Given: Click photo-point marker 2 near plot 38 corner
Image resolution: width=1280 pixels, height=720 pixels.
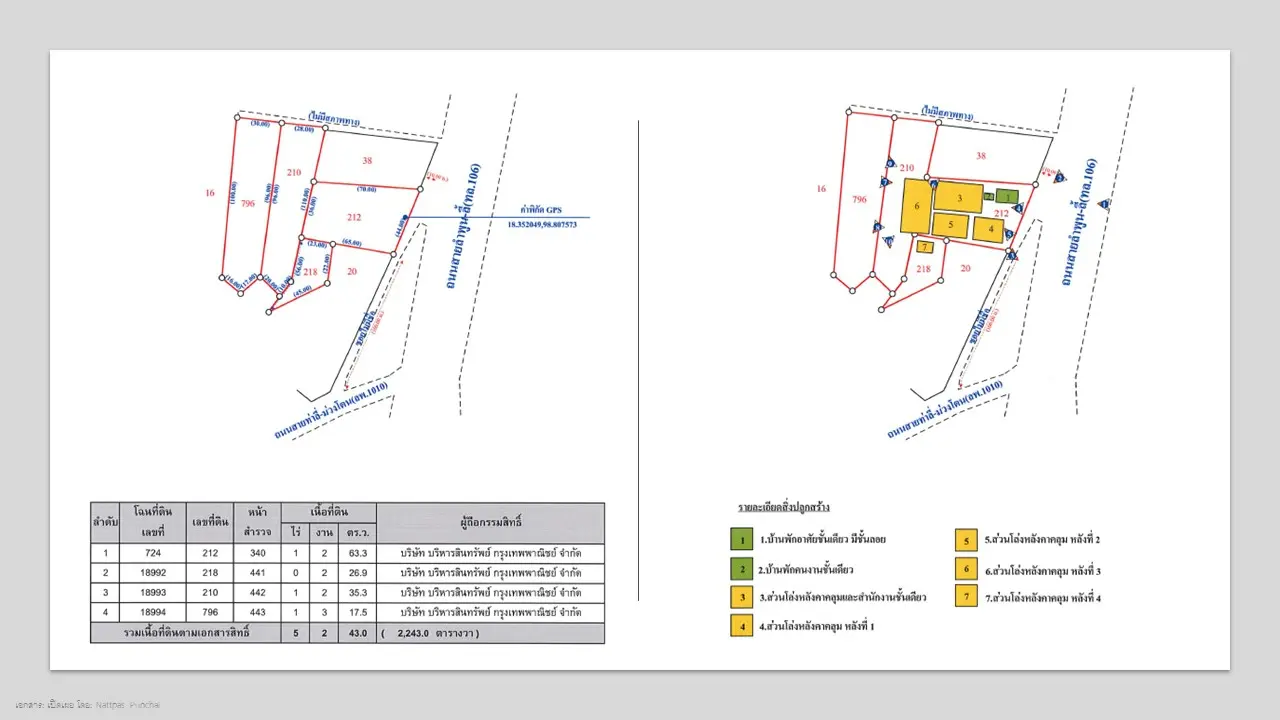Looking at the screenshot, I should click(x=1060, y=178).
